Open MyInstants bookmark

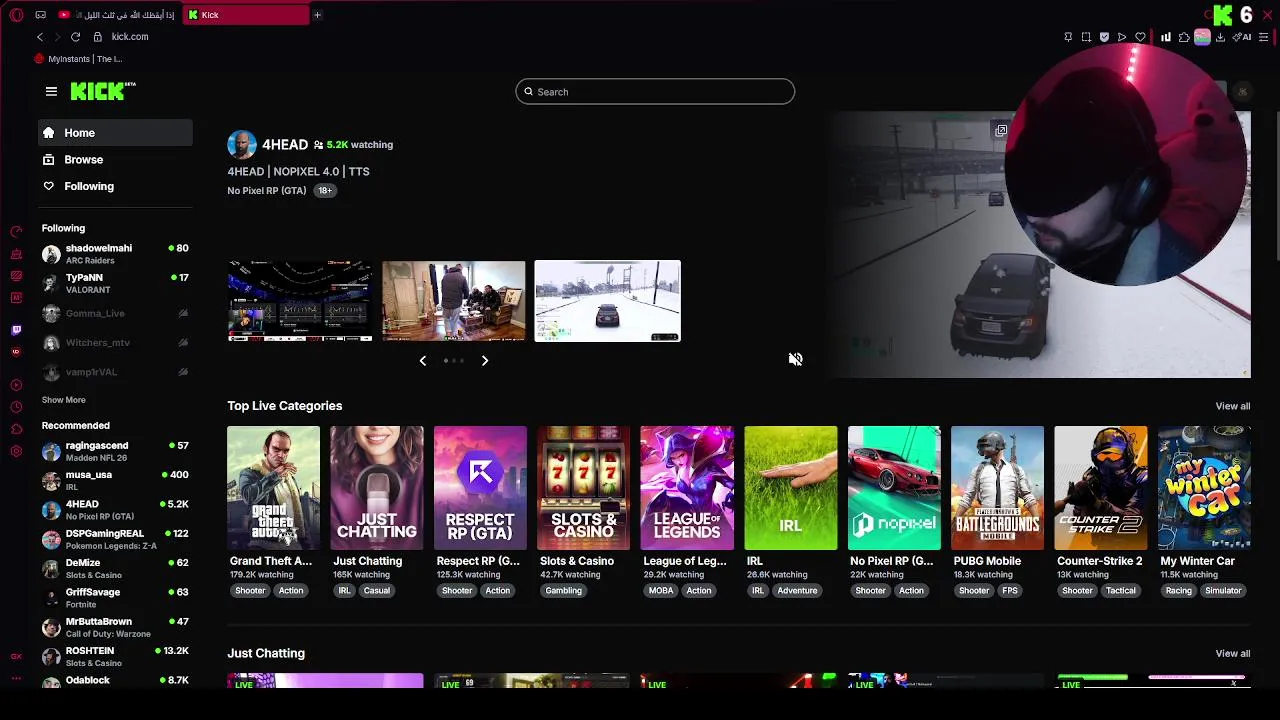pos(78,59)
